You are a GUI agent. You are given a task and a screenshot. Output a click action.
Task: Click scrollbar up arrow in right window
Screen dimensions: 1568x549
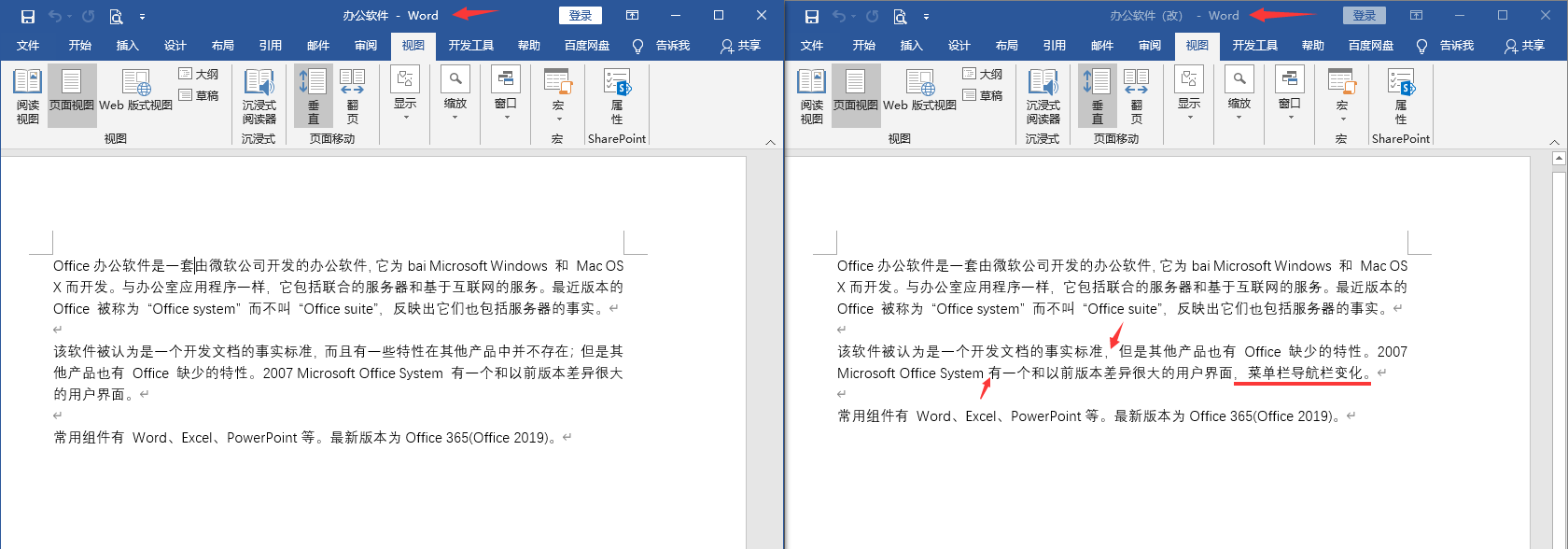[x=1558, y=159]
